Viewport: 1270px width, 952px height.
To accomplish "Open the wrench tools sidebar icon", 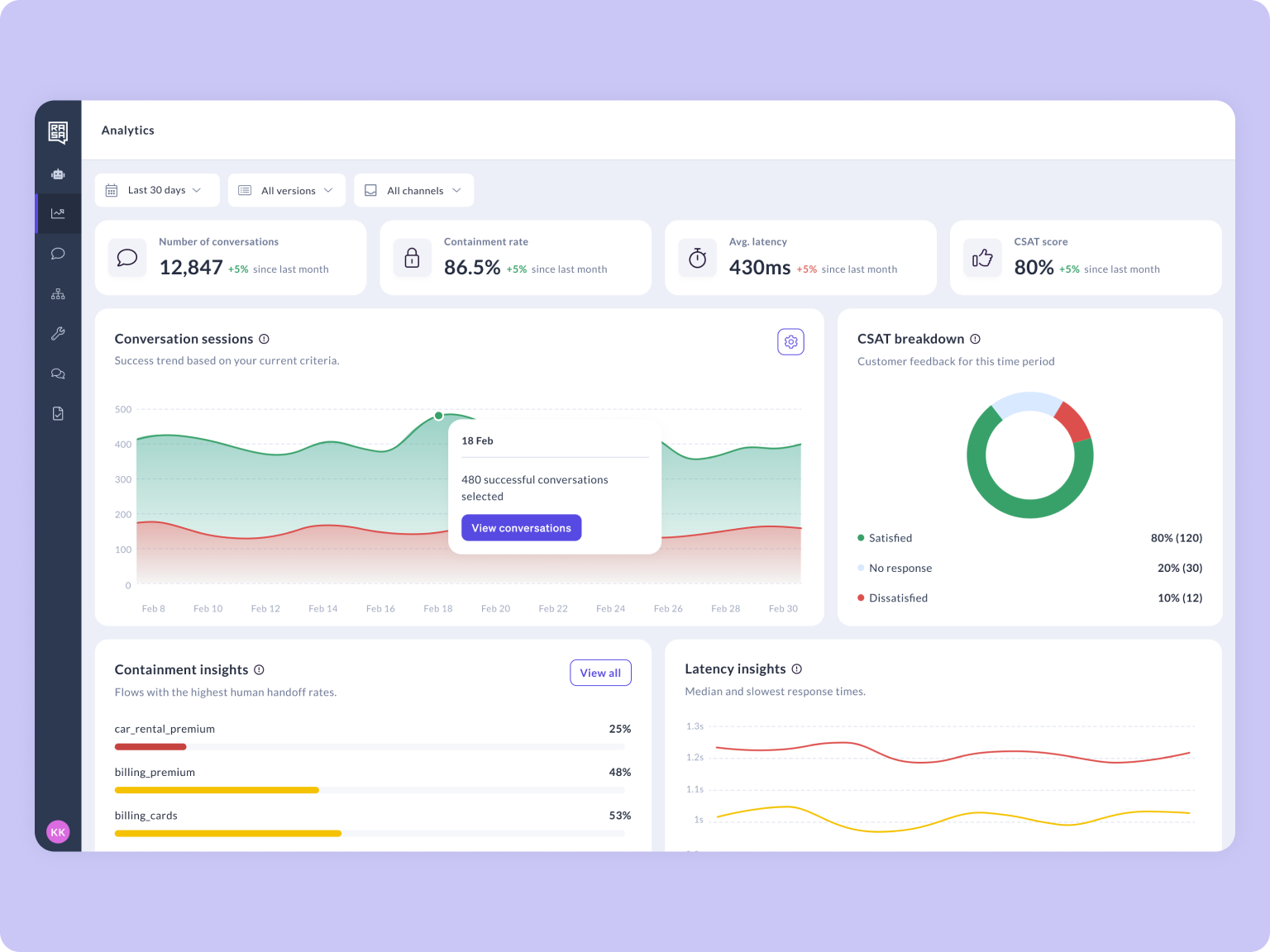I will tap(58, 334).
